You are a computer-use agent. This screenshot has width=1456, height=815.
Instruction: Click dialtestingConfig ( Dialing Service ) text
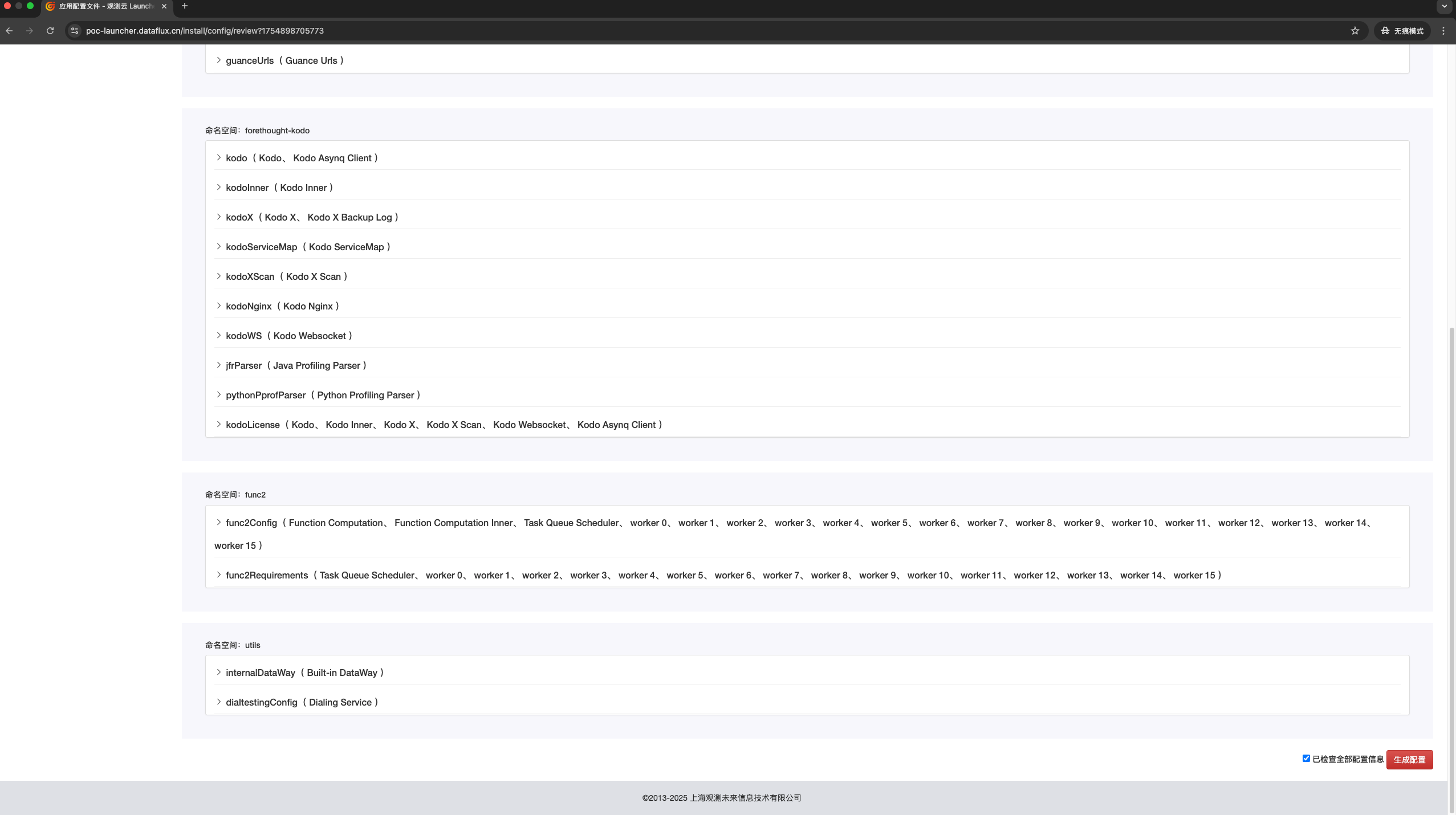[302, 702]
